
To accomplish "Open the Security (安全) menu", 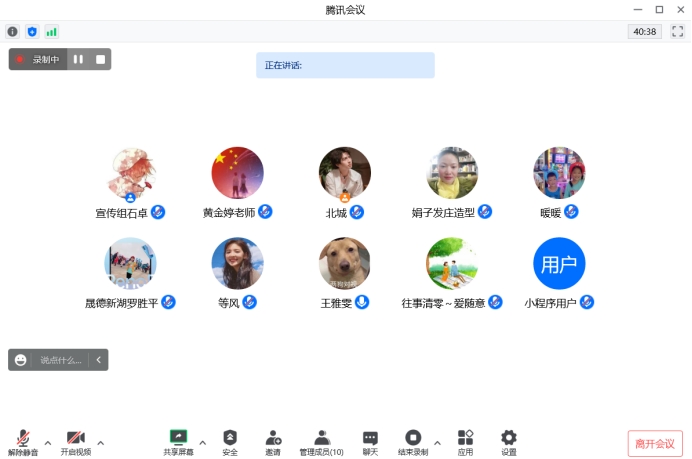I will tap(230, 441).
